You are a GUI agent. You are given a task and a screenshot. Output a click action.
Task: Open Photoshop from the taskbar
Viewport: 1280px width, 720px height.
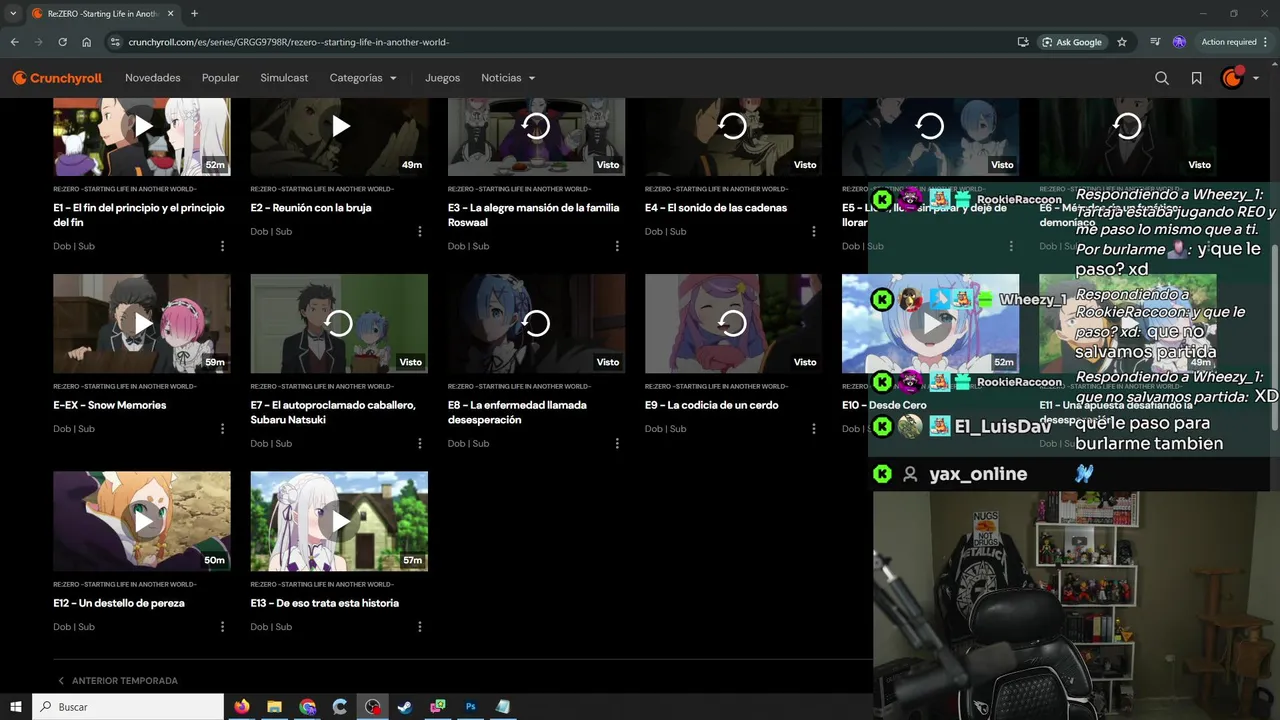coord(470,707)
